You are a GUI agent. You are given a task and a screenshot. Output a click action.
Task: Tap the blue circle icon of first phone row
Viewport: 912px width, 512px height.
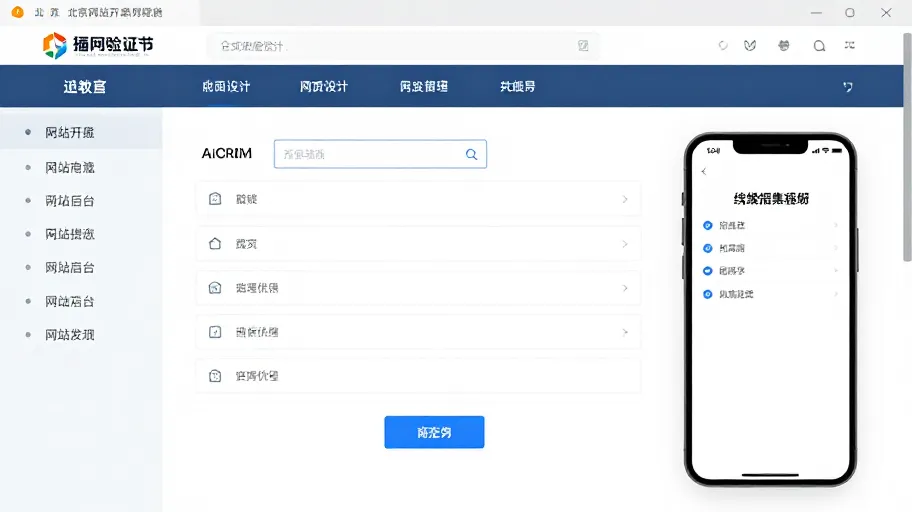708,225
